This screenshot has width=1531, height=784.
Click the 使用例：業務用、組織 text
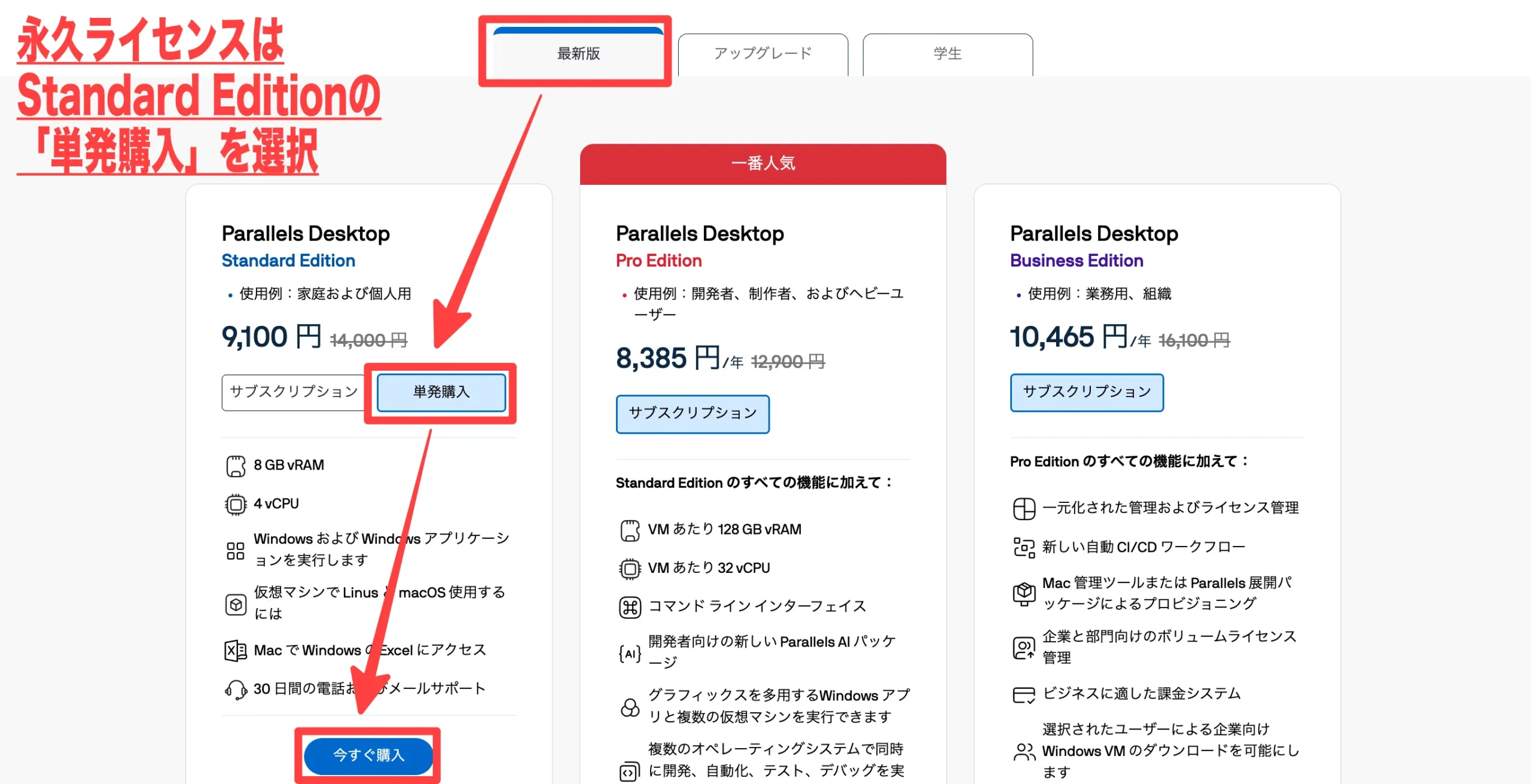(x=1099, y=294)
